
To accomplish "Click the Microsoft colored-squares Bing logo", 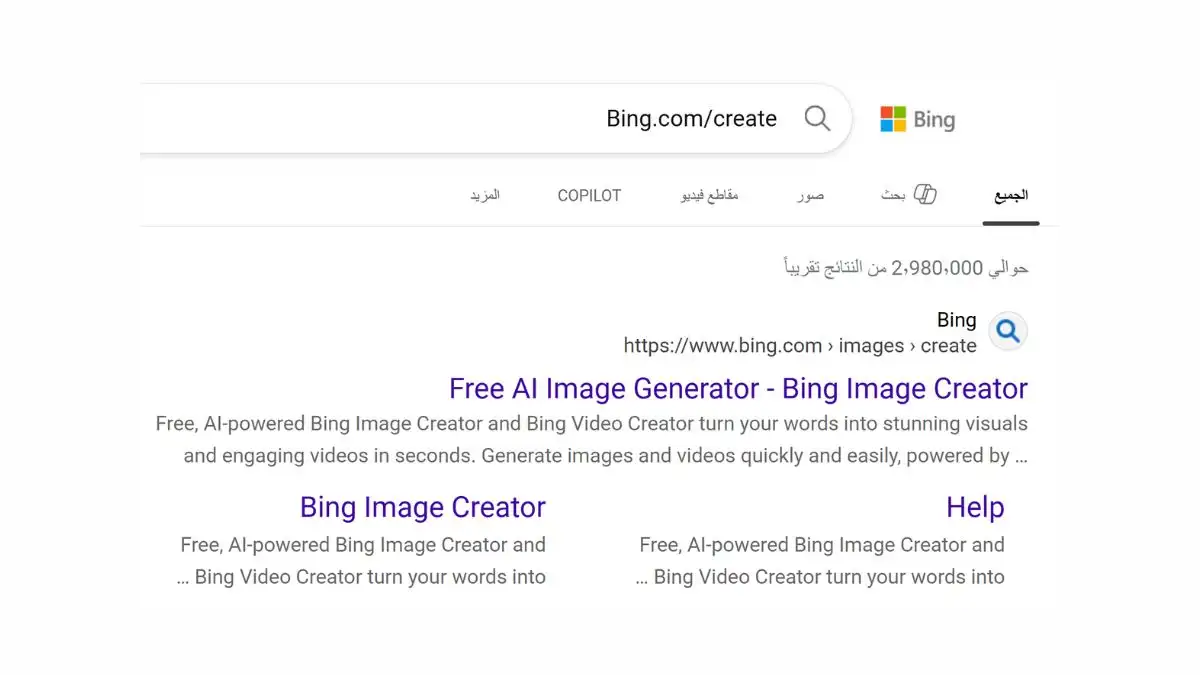I will click(x=891, y=118).
